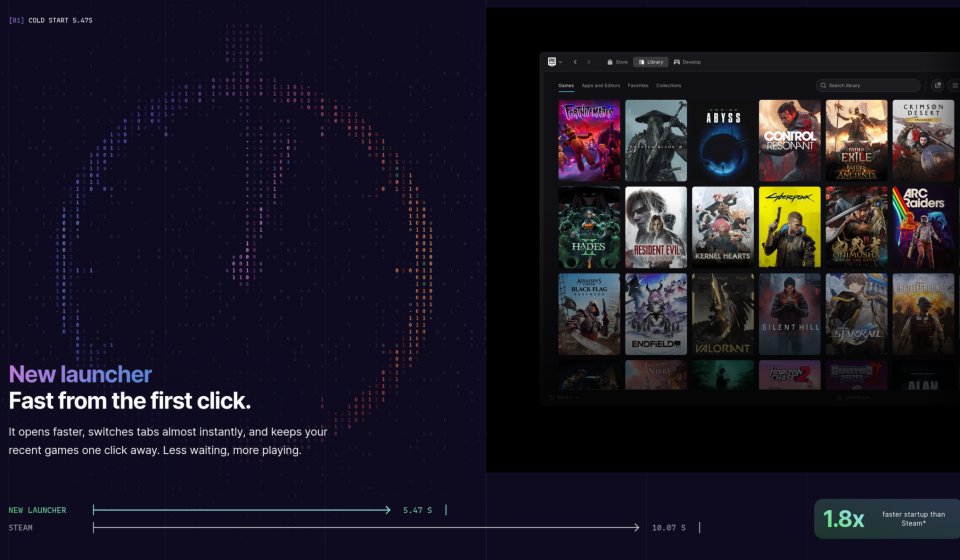Select the Path of Exile cover
960x560 pixels.
857,141
